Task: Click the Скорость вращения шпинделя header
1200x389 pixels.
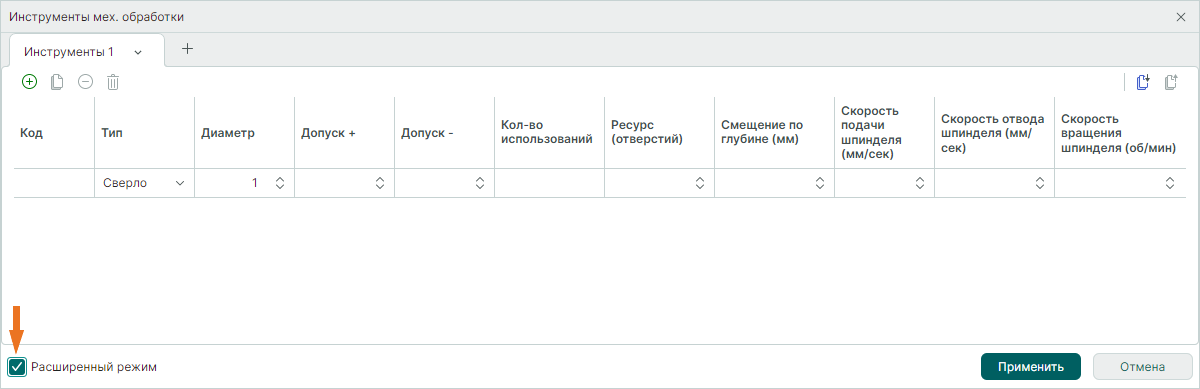Action: tap(1120, 133)
